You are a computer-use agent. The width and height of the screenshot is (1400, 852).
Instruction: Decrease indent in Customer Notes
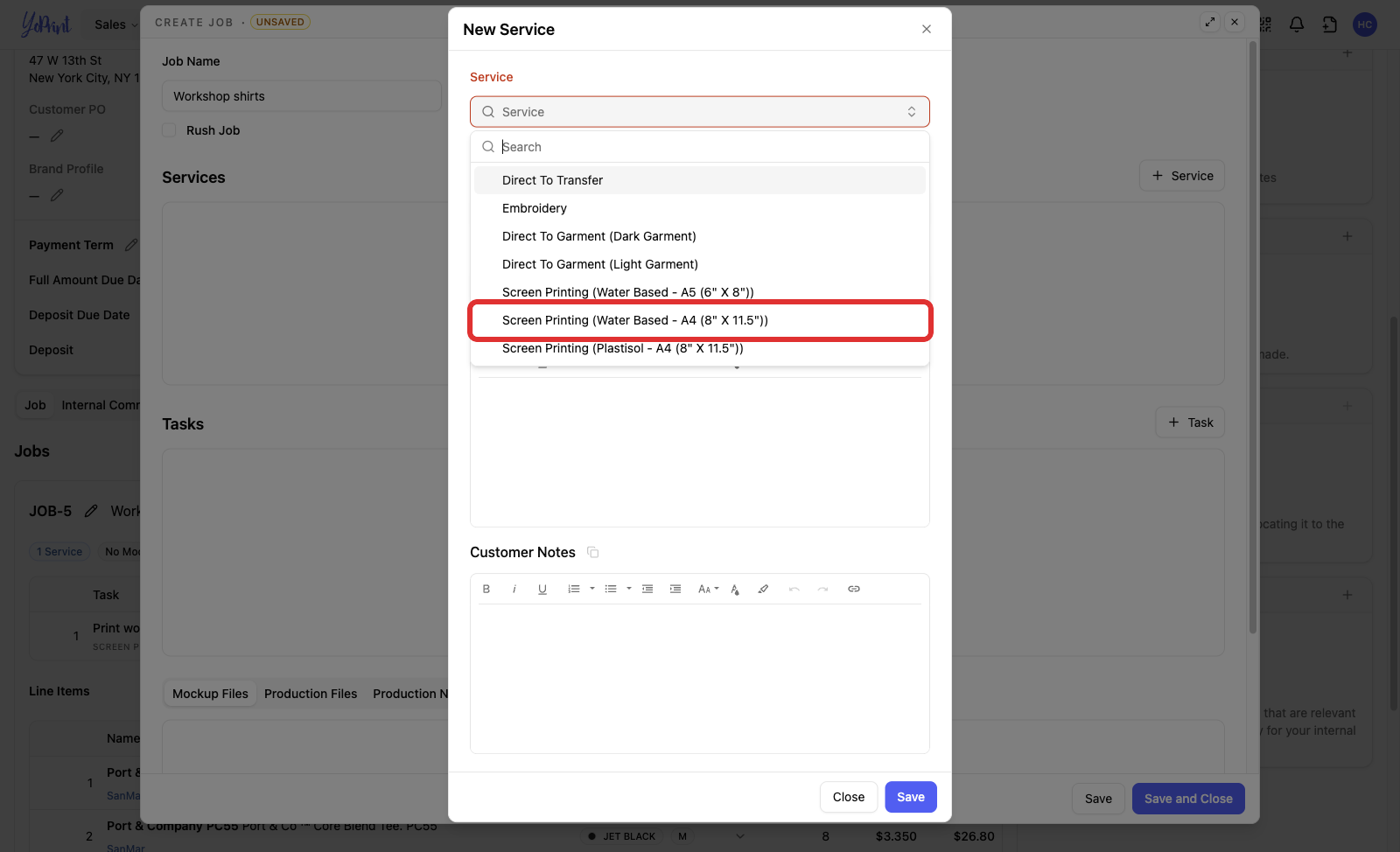647,589
